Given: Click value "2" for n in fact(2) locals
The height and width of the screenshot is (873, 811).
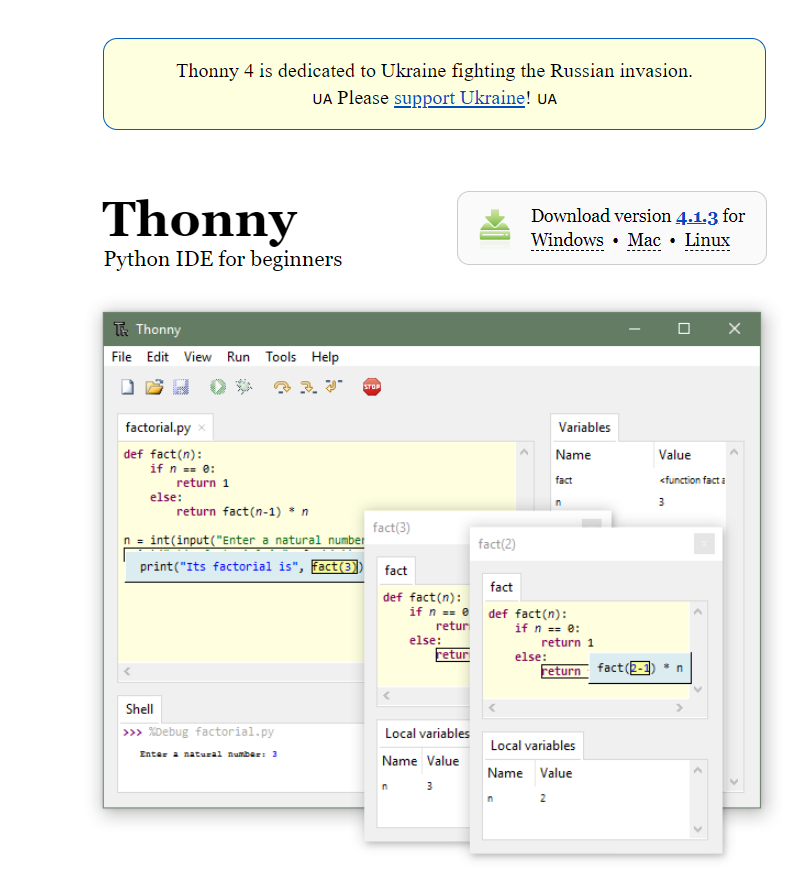Looking at the screenshot, I should 543,798.
